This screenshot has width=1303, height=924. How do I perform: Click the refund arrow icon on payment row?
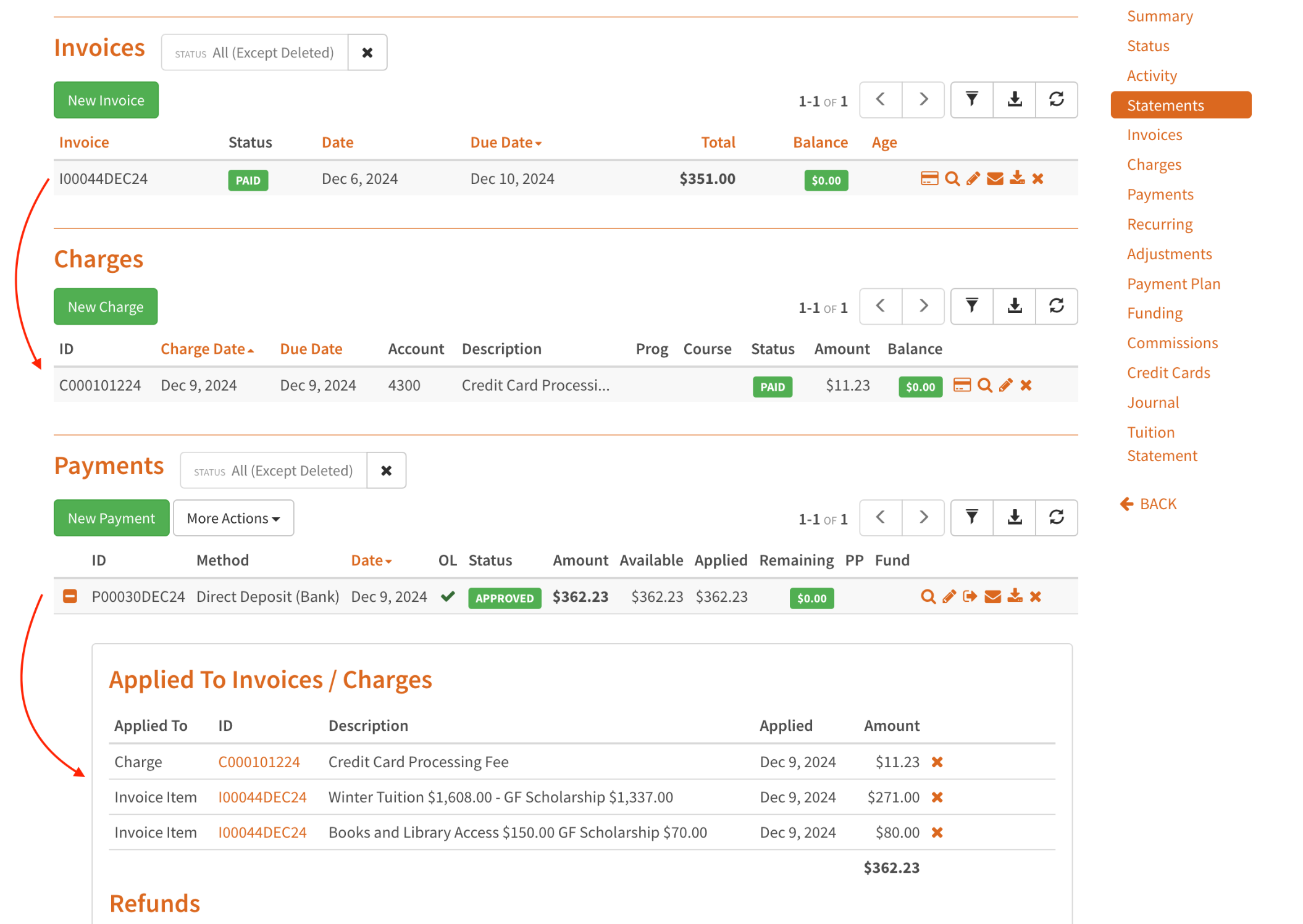click(970, 596)
